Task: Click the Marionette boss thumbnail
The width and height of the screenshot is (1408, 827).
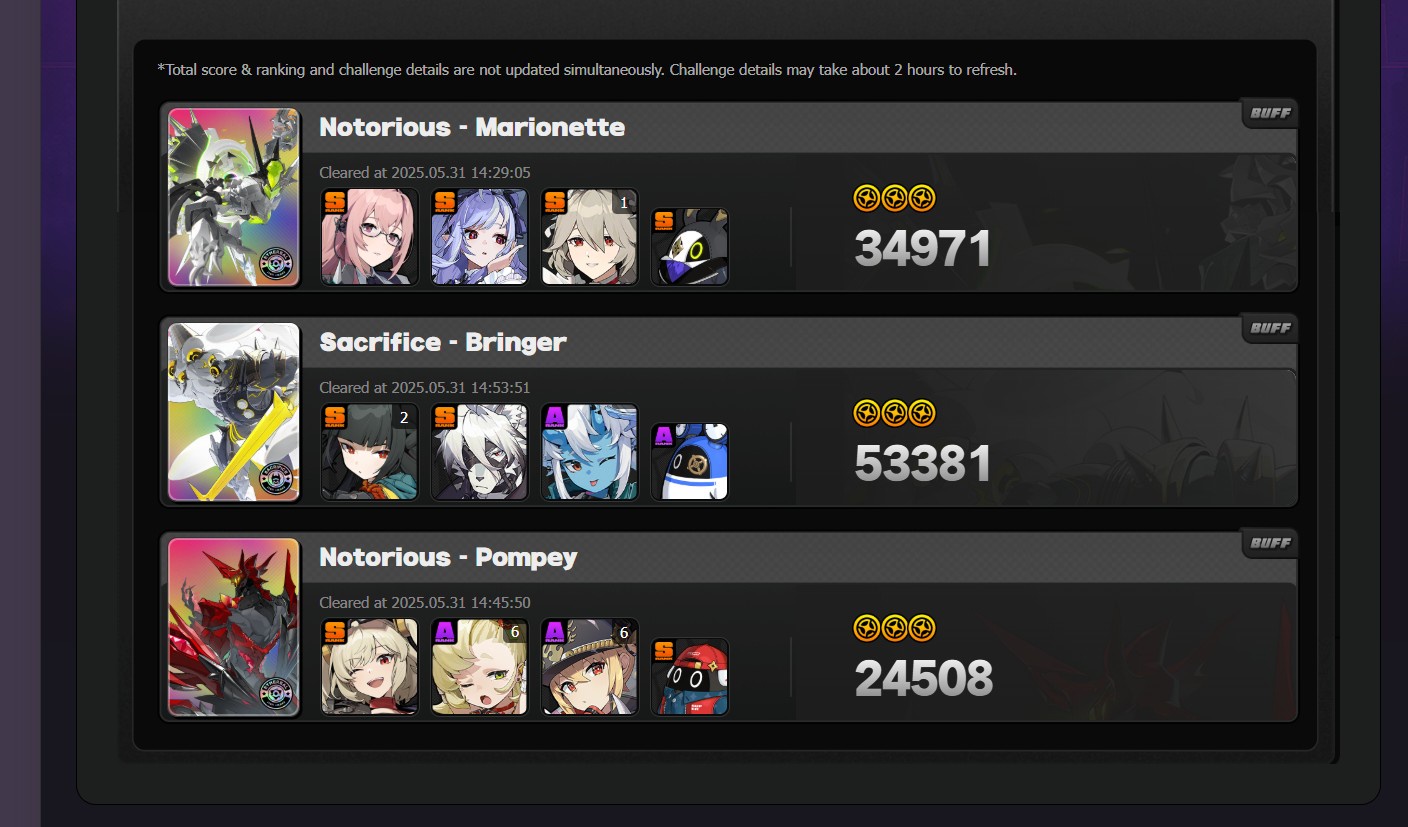Action: [234, 197]
